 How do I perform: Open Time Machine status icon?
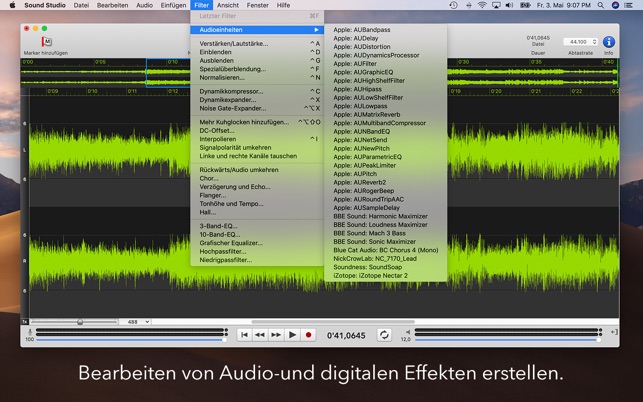(x=453, y=5)
